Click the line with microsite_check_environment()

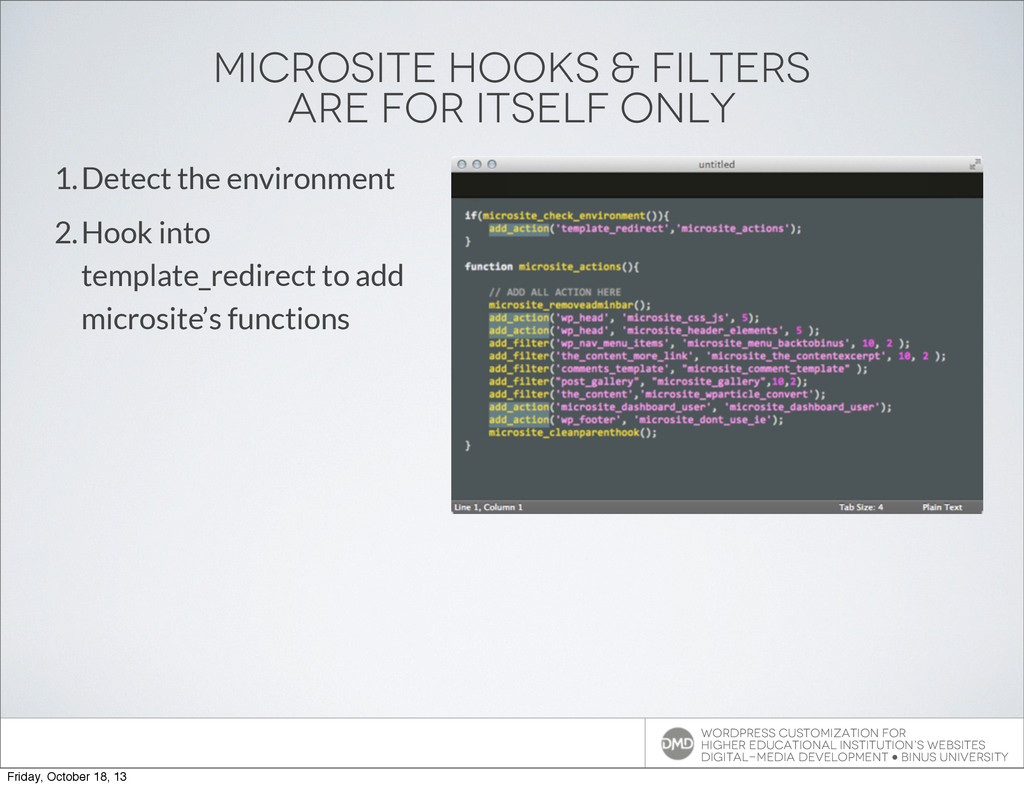click(567, 215)
